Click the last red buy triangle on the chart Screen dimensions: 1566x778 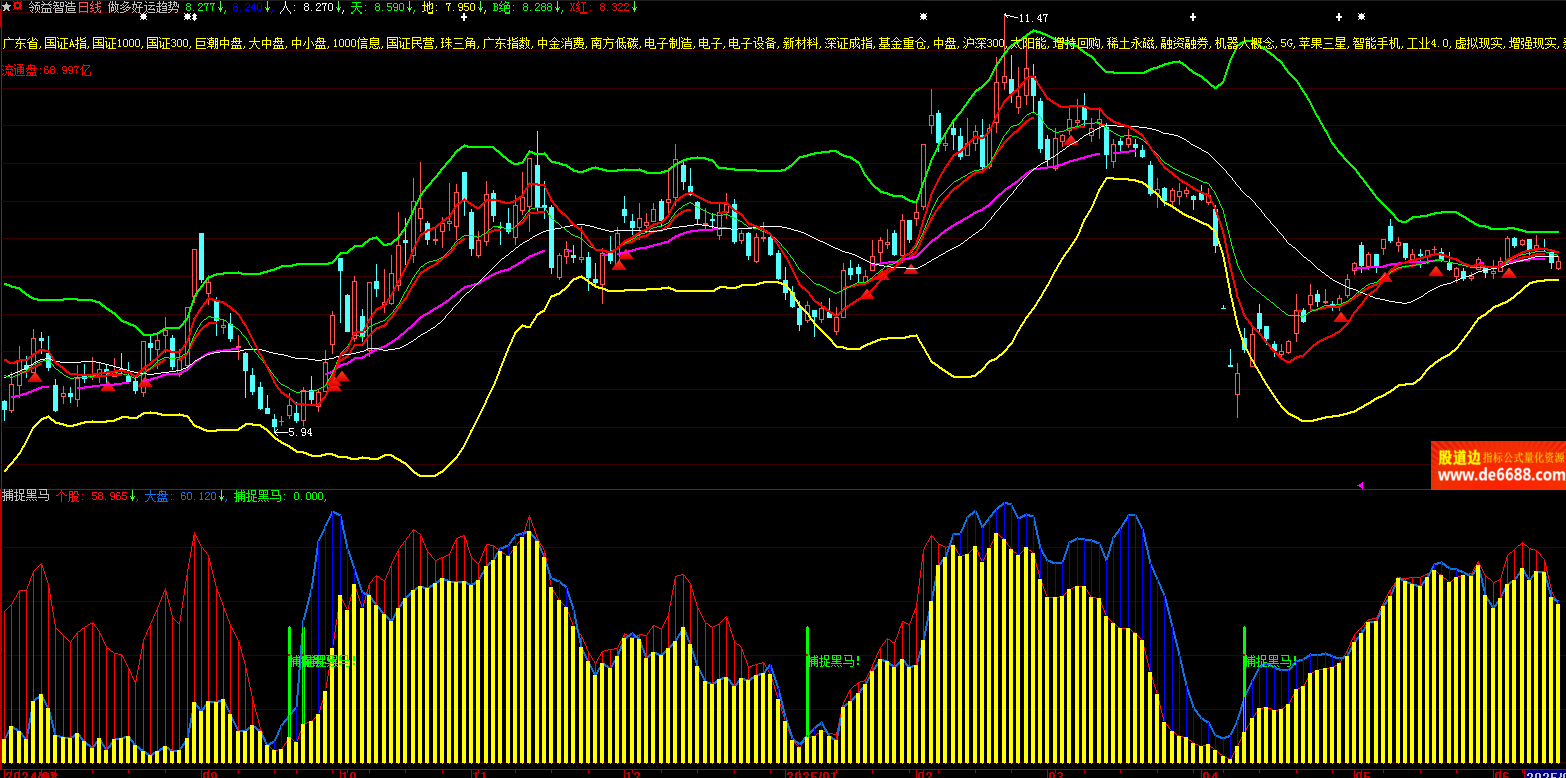[x=1508, y=272]
